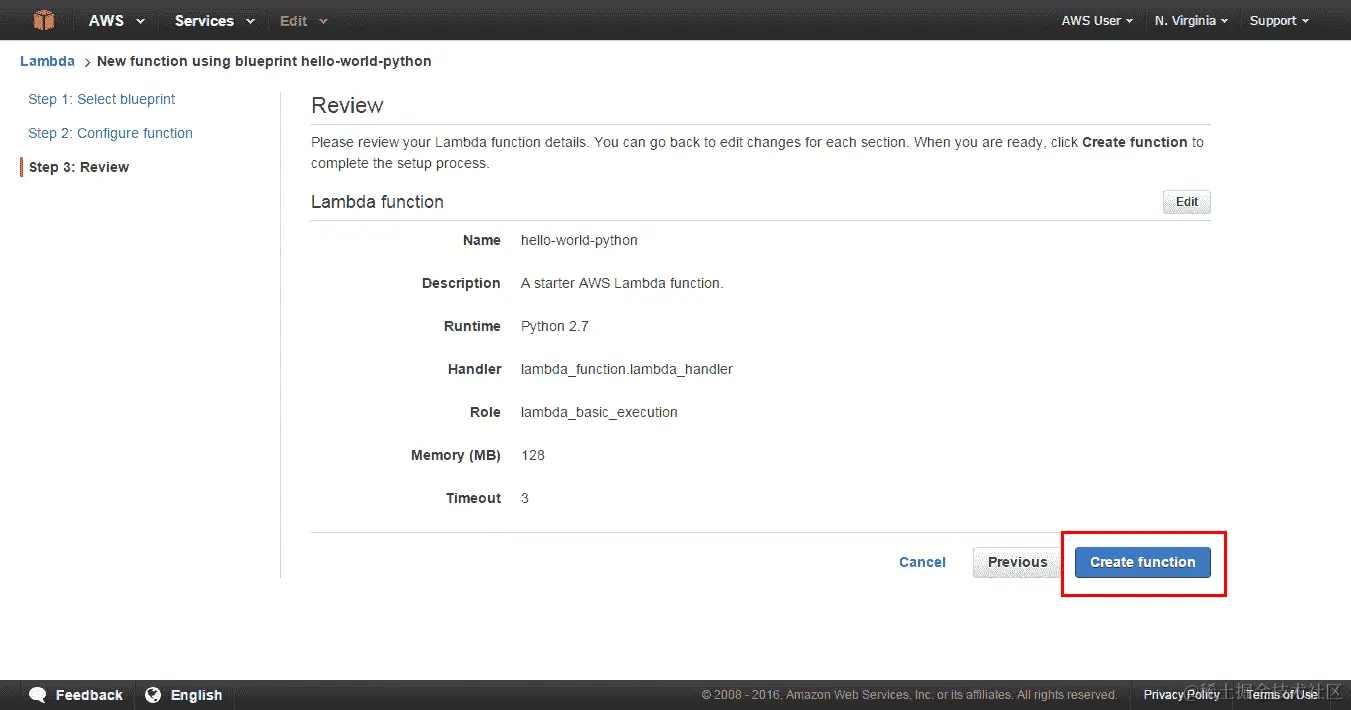Image resolution: width=1351 pixels, height=710 pixels.
Task: Open the AWS User account menu
Action: click(1097, 20)
